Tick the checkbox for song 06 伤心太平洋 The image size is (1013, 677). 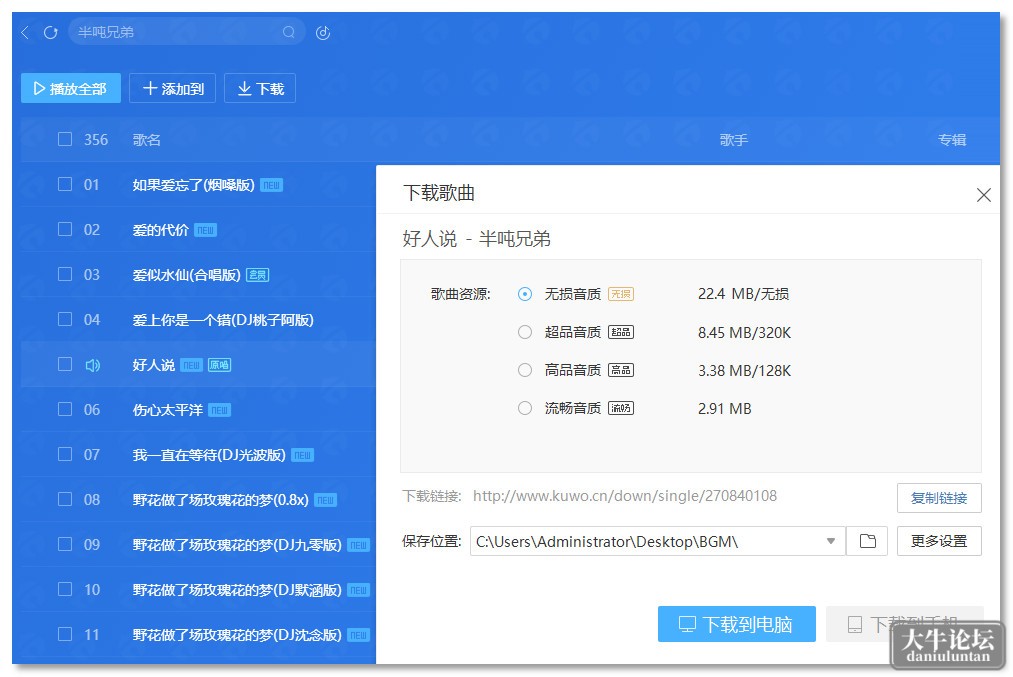[65, 410]
